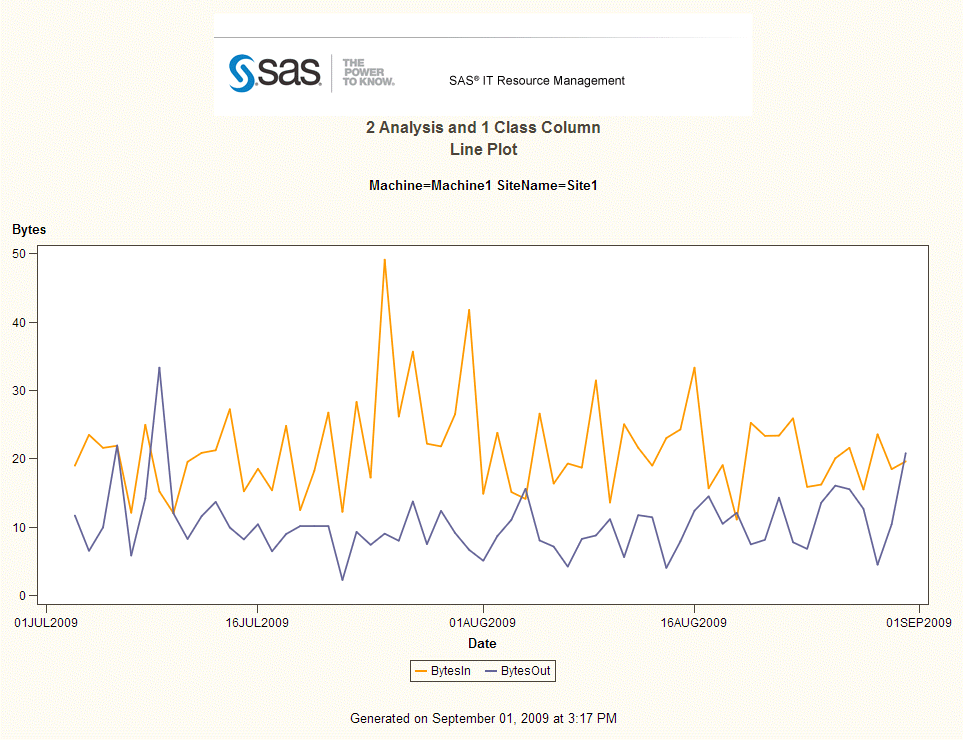Click the 50 tick on the Bytes axis

click(x=19, y=254)
